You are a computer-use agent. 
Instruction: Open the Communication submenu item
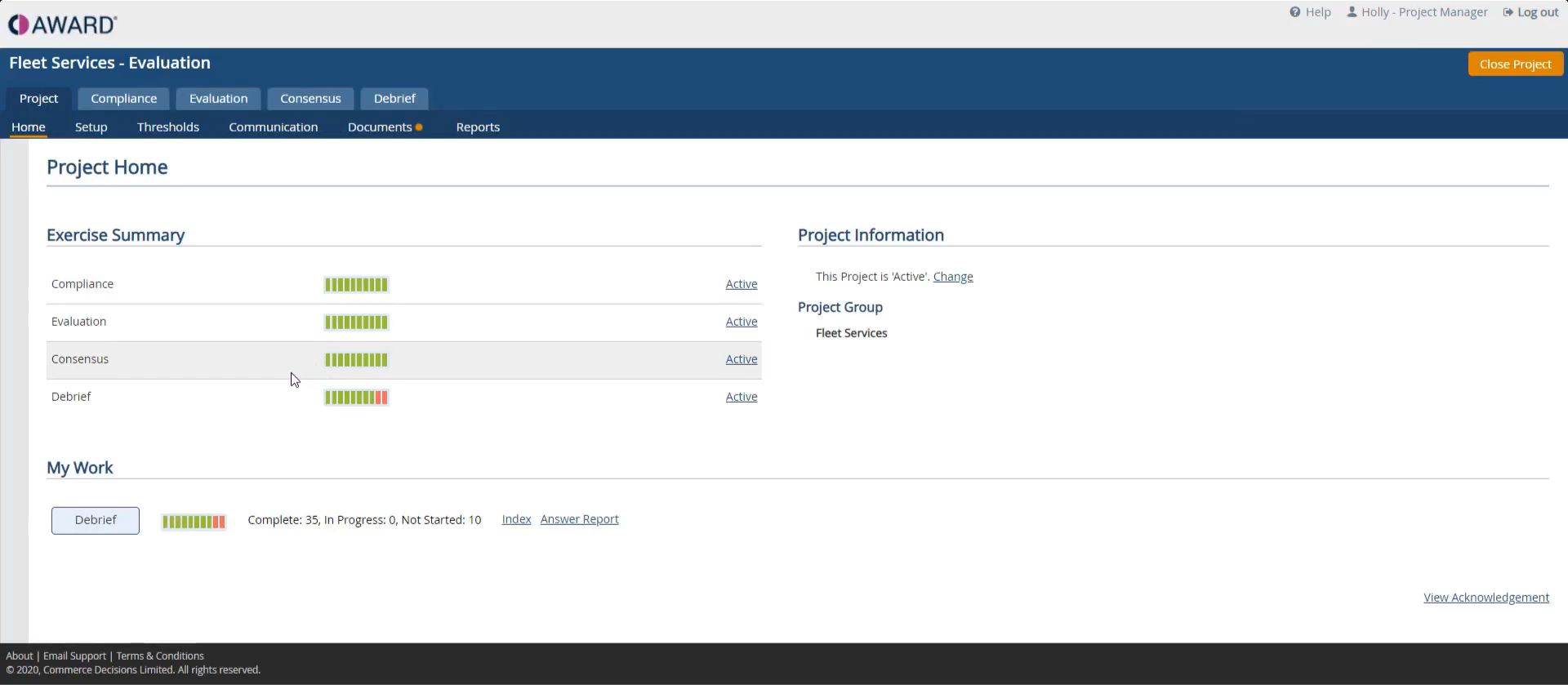click(x=273, y=127)
